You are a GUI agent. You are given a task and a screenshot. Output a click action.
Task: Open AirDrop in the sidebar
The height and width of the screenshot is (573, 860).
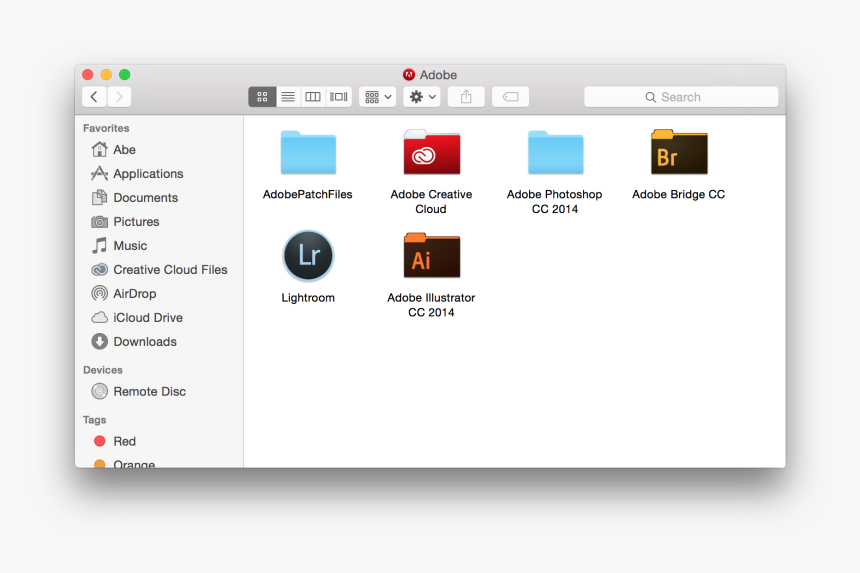[x=159, y=293]
